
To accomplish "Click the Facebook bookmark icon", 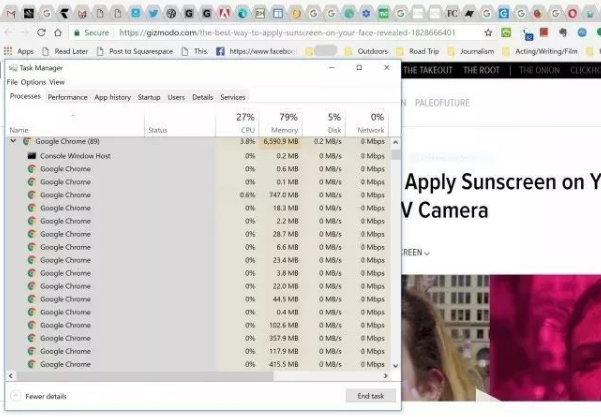I will pos(220,50).
